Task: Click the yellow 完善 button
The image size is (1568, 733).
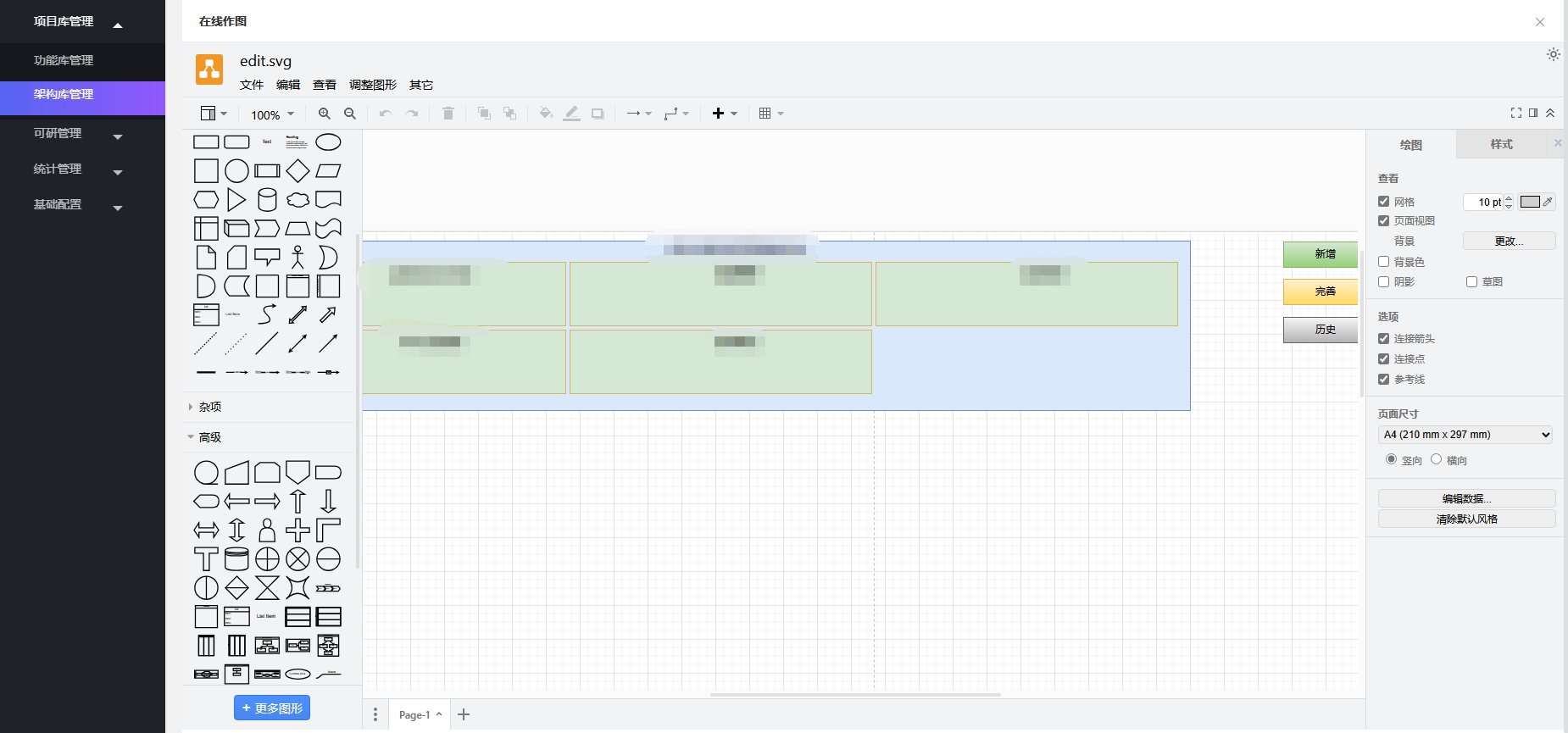Action: (x=1321, y=292)
